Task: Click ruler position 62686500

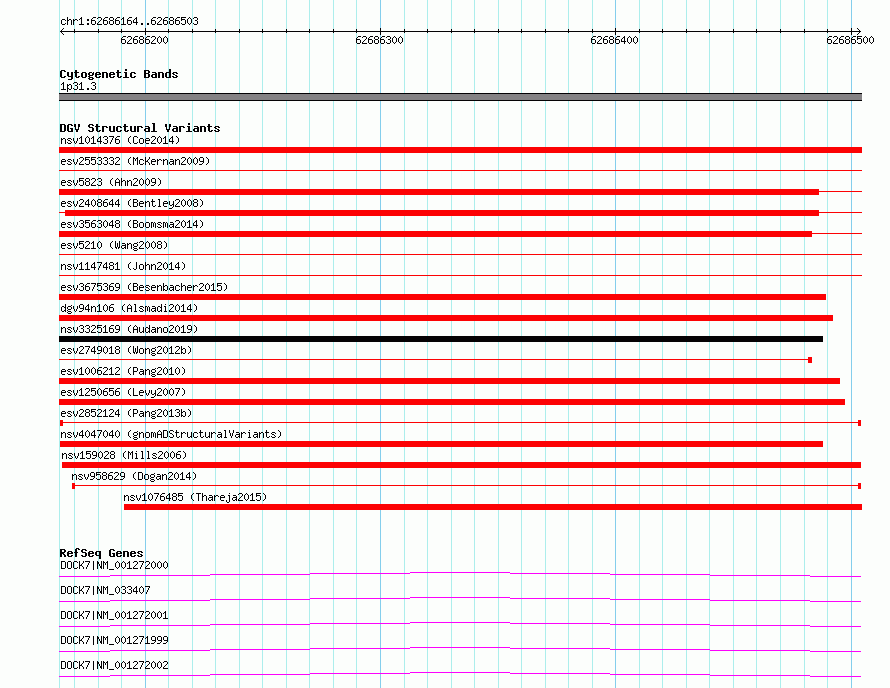Action: [850, 40]
